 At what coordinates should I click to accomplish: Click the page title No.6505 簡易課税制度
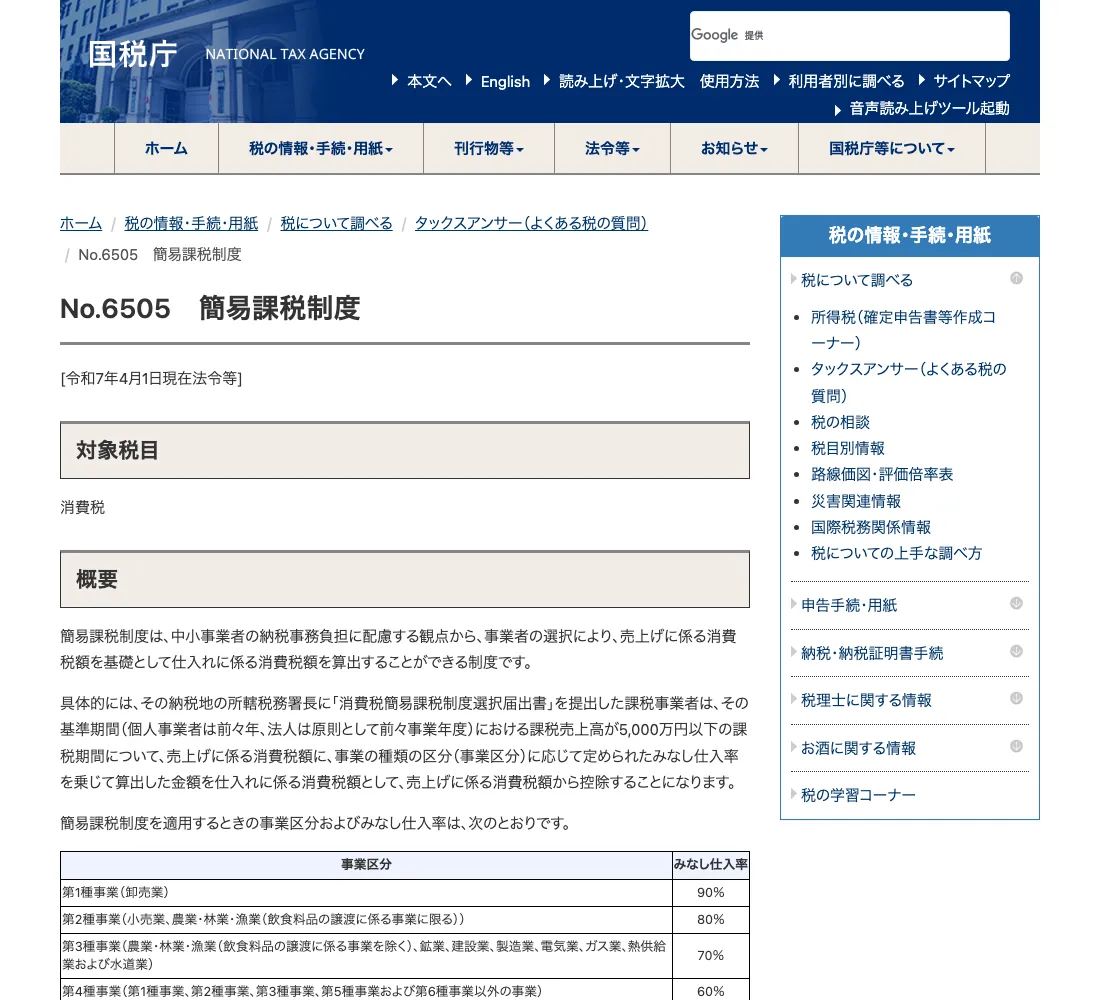(x=210, y=309)
